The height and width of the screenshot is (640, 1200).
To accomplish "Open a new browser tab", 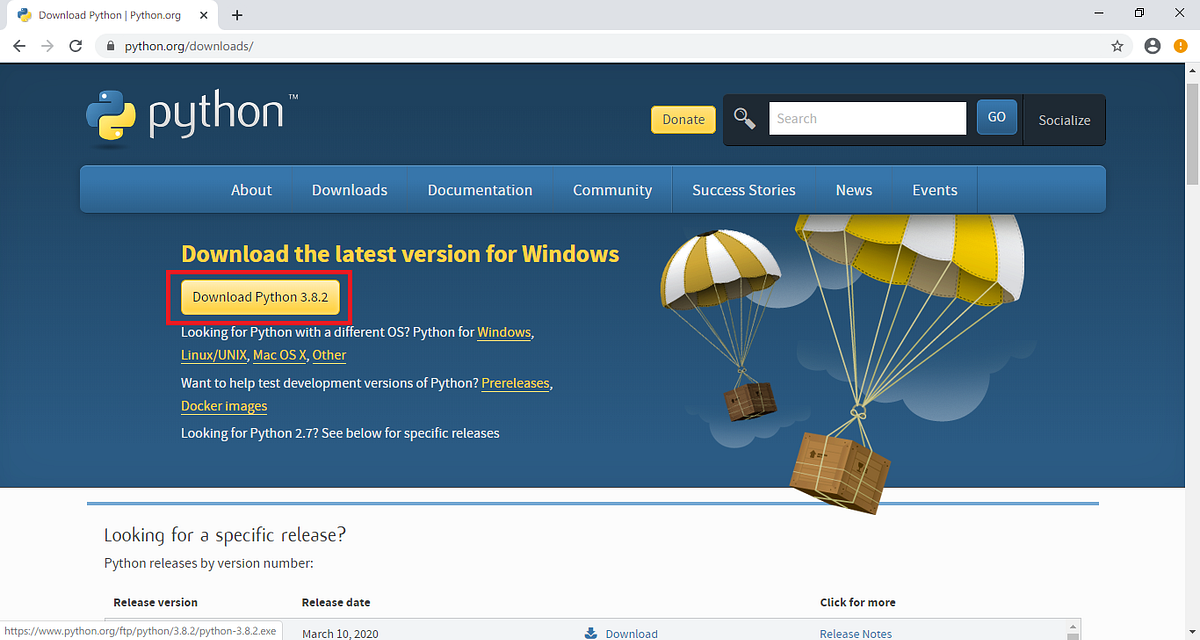I will [x=236, y=15].
